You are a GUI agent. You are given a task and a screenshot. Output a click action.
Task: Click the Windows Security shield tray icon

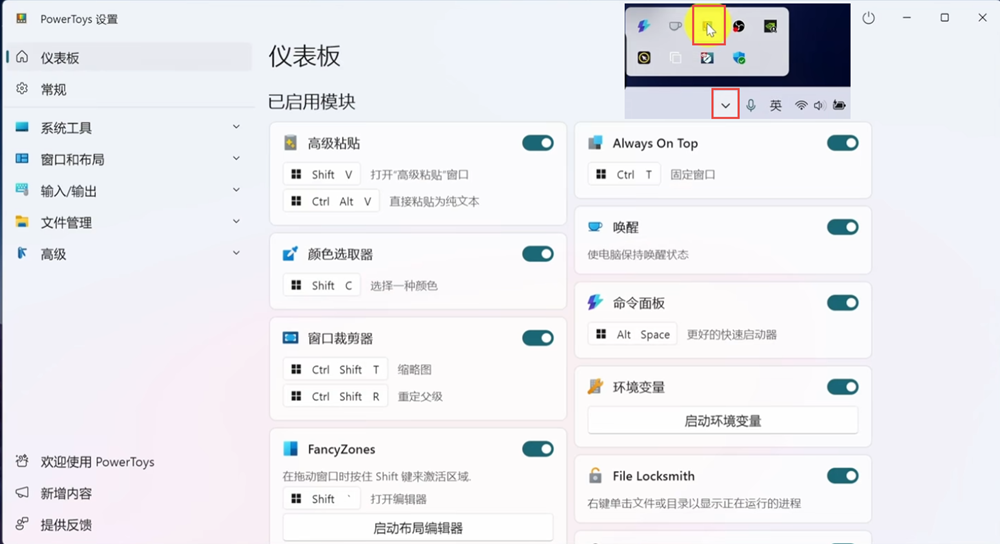739,58
